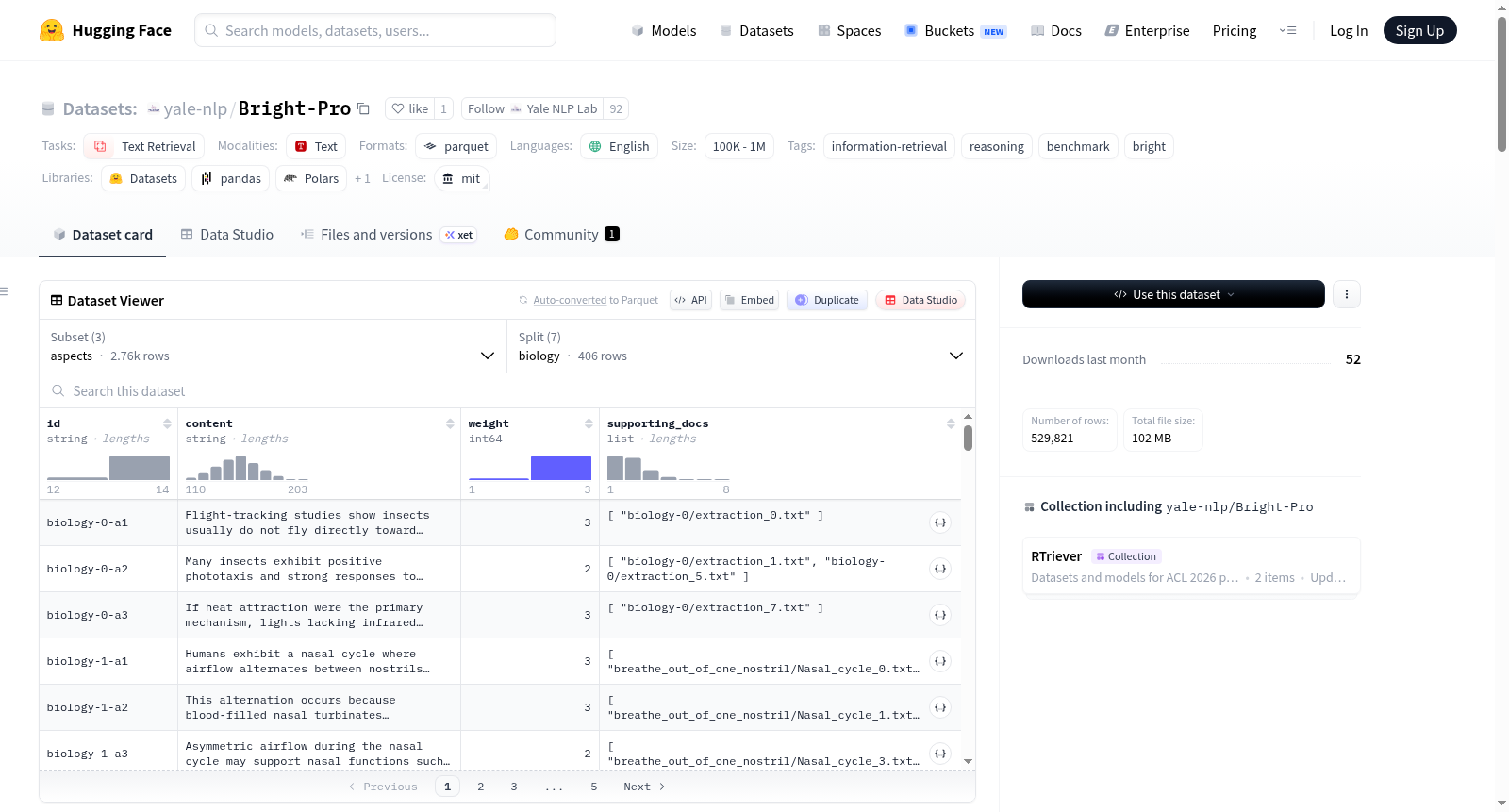
Task: Open Models in the top navigation
Action: pyautogui.click(x=664, y=30)
